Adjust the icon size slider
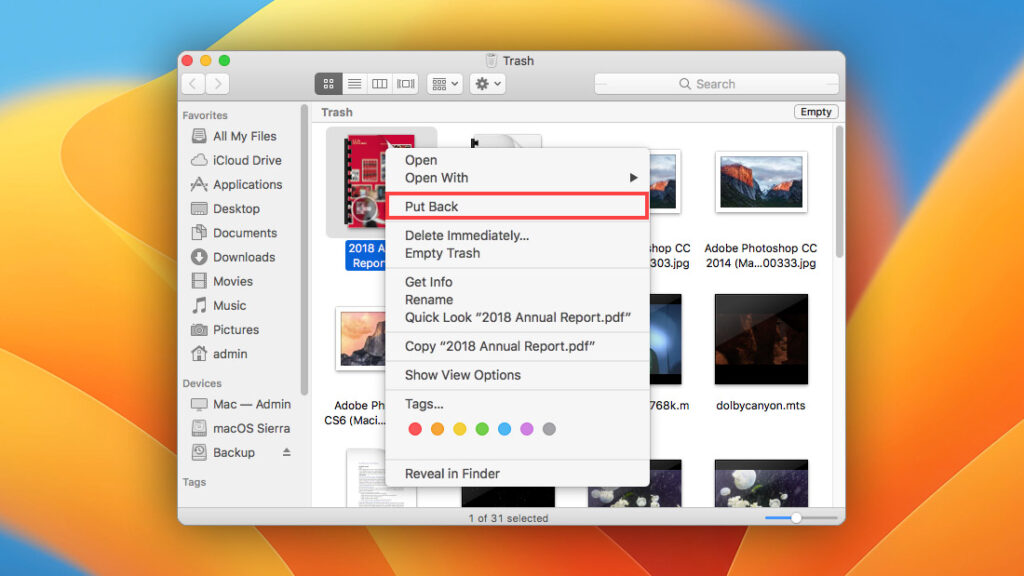This screenshot has width=1024, height=576. (799, 518)
